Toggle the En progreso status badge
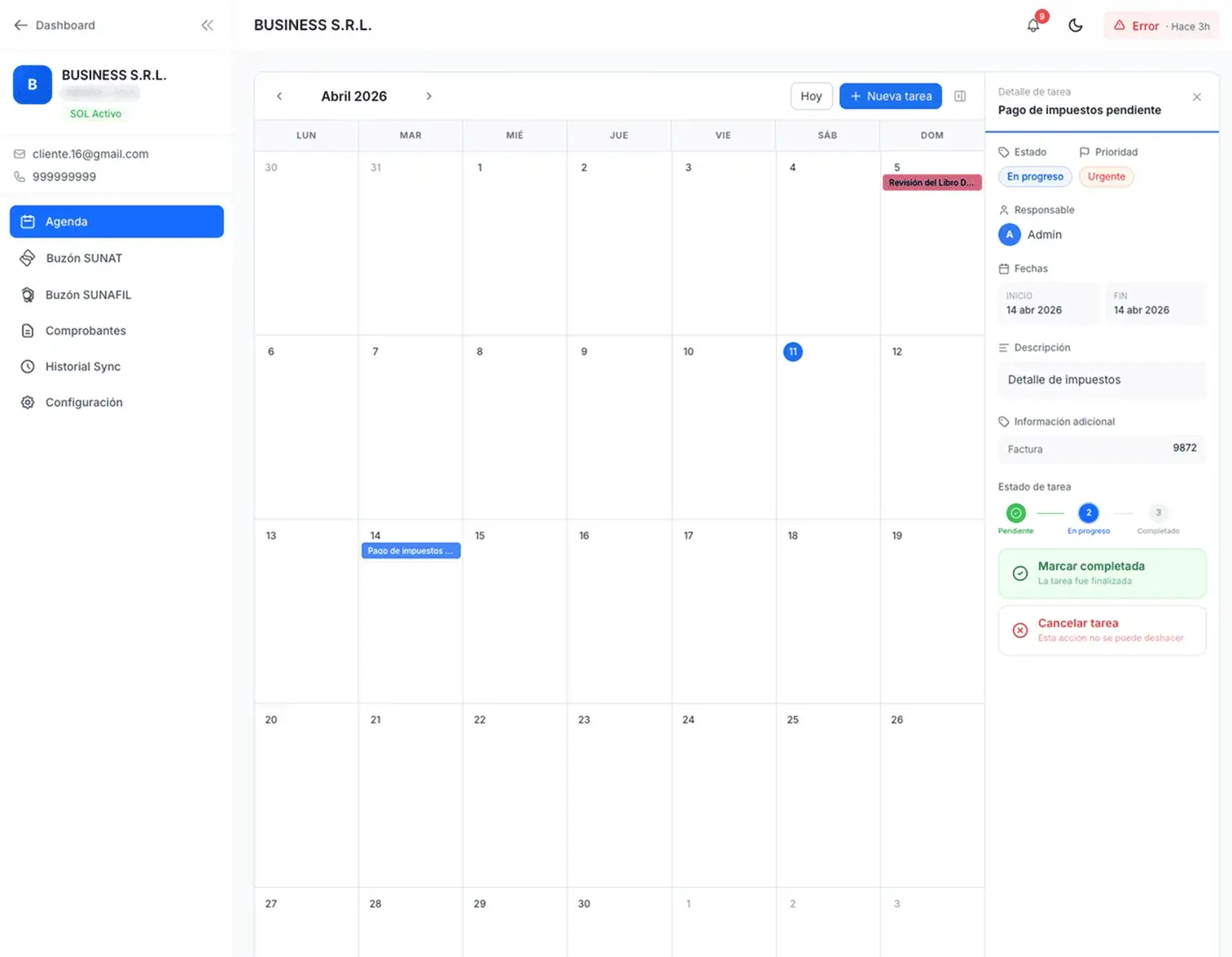 tap(1034, 177)
